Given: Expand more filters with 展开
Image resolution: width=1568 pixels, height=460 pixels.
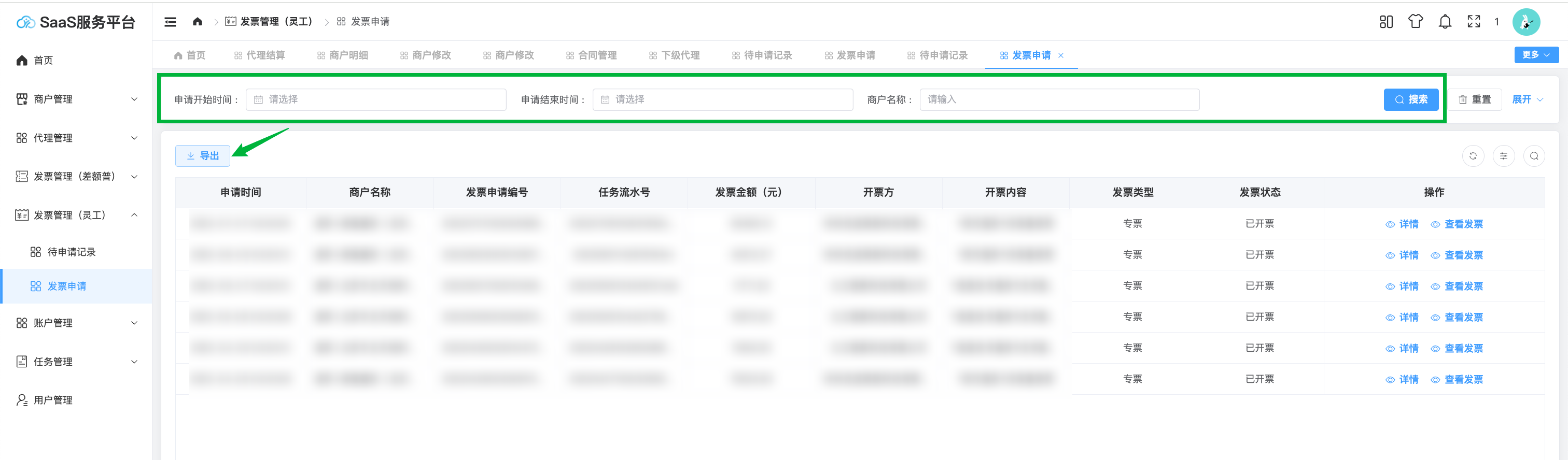Looking at the screenshot, I should tap(1527, 100).
